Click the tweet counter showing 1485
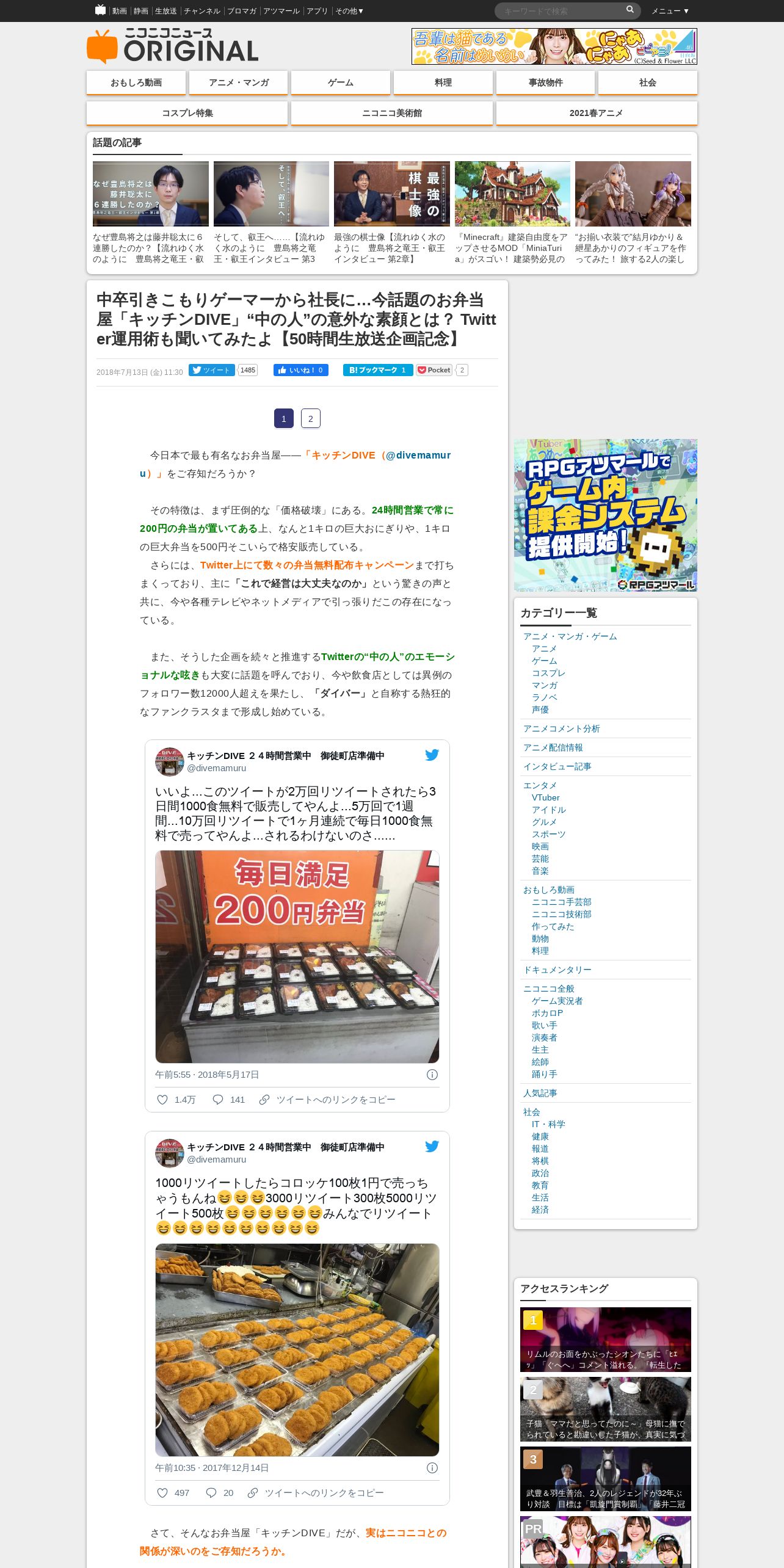The height and width of the screenshot is (1568, 784). click(x=247, y=370)
